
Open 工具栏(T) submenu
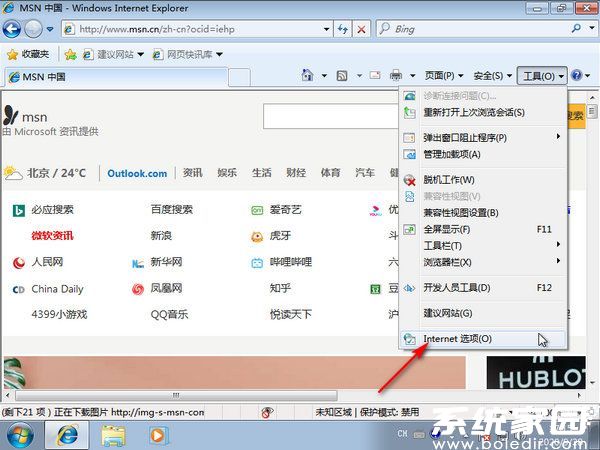click(483, 245)
